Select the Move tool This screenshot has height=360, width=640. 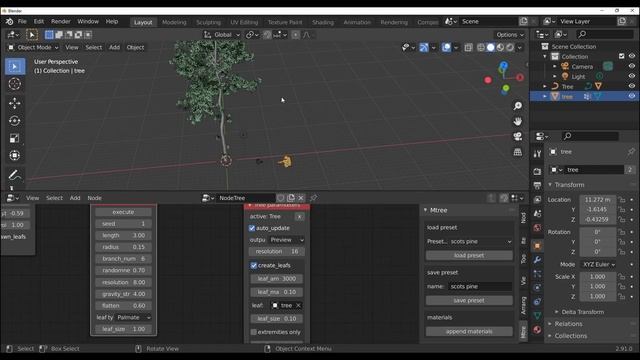[x=15, y=103]
